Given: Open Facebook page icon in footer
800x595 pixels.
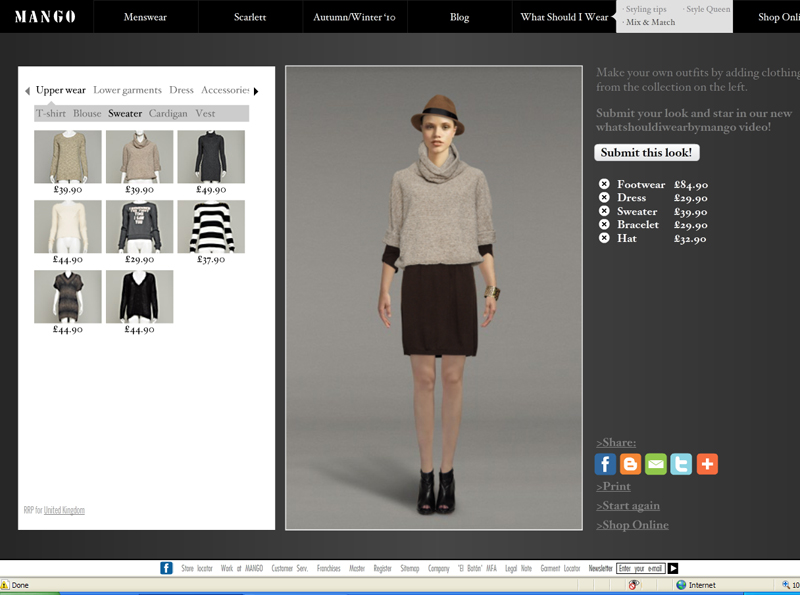Looking at the screenshot, I should 166,568.
